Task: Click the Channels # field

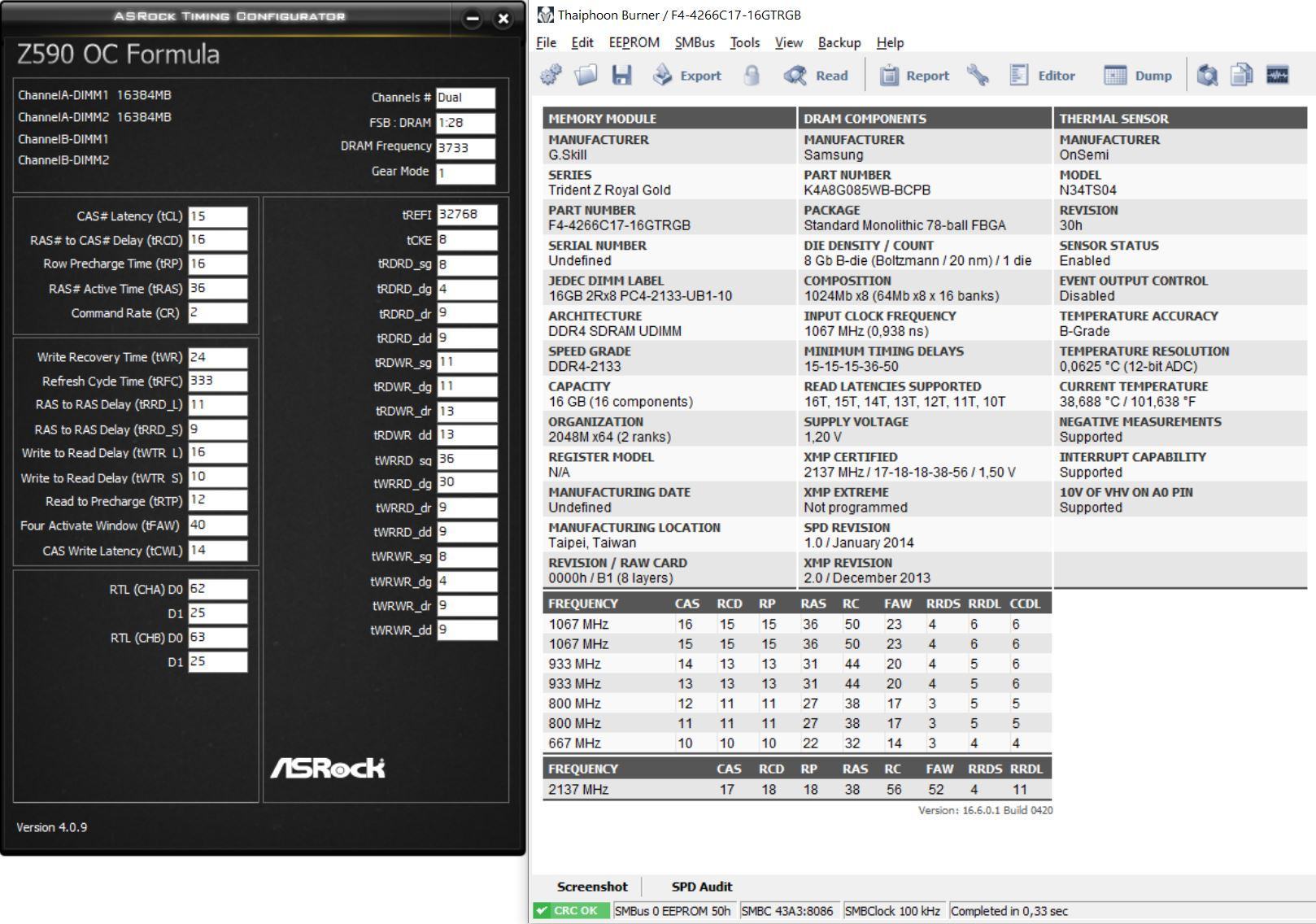Action: 465,98
